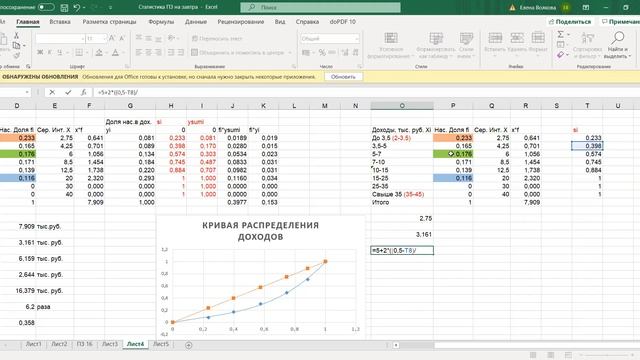Confirm formula entry with checkmark icon
Screen dimensions: 640x360
coord(68,92)
